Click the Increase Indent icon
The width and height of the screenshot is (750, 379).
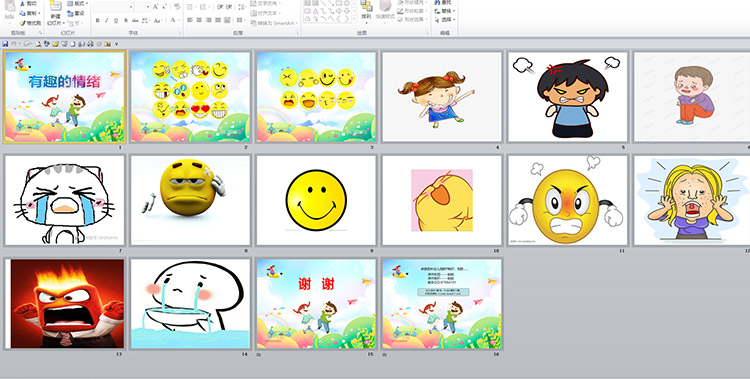(229, 7)
